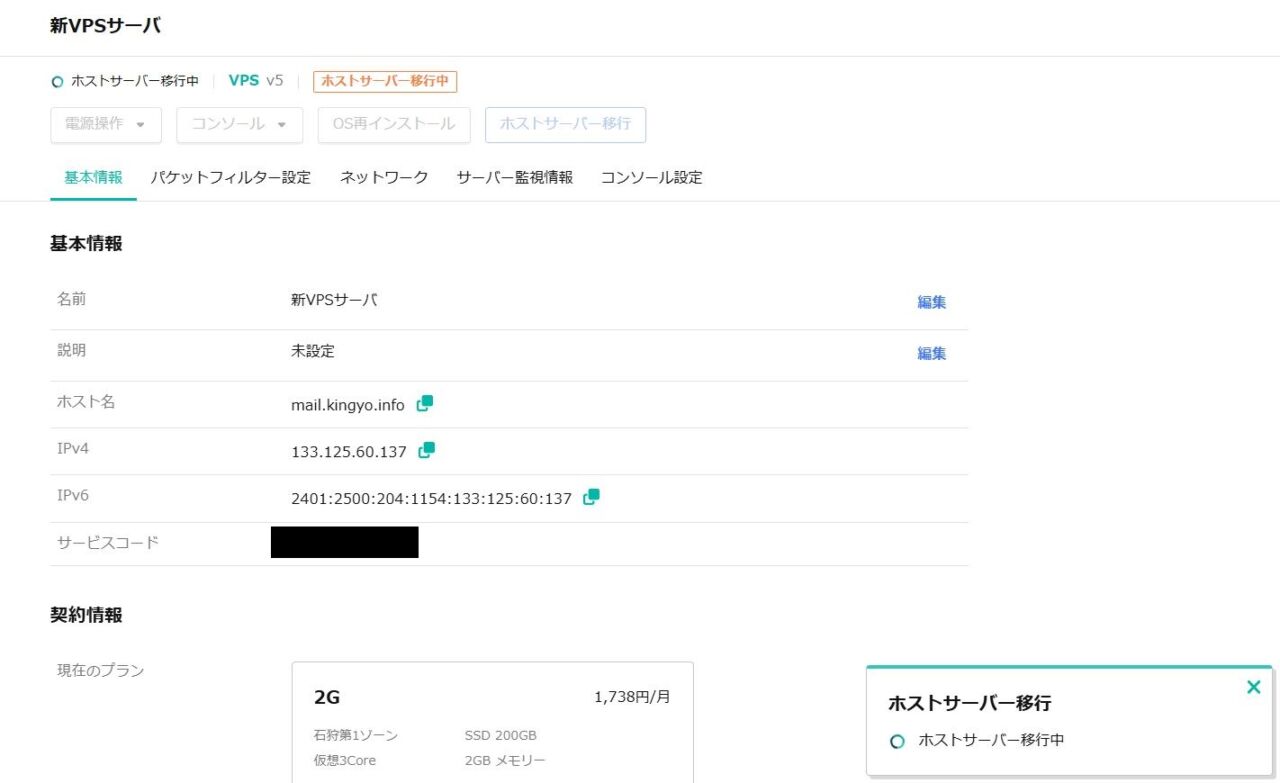Edit the server name via 編集 link
Viewport: 1280px width, 783px height.
coord(931,301)
